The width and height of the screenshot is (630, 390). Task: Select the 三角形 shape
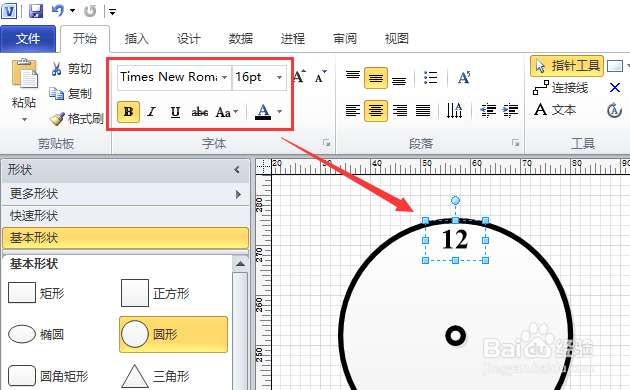tap(155, 376)
